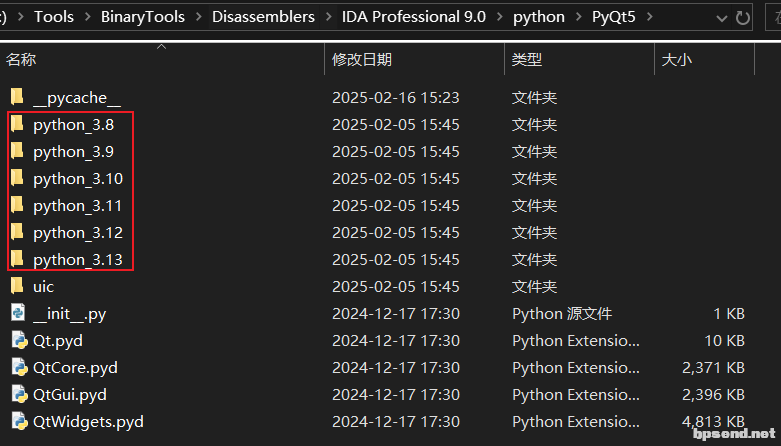Select the QtWidgets.pyd file name
Image resolution: width=781 pixels, height=446 pixels.
[x=88, y=422]
